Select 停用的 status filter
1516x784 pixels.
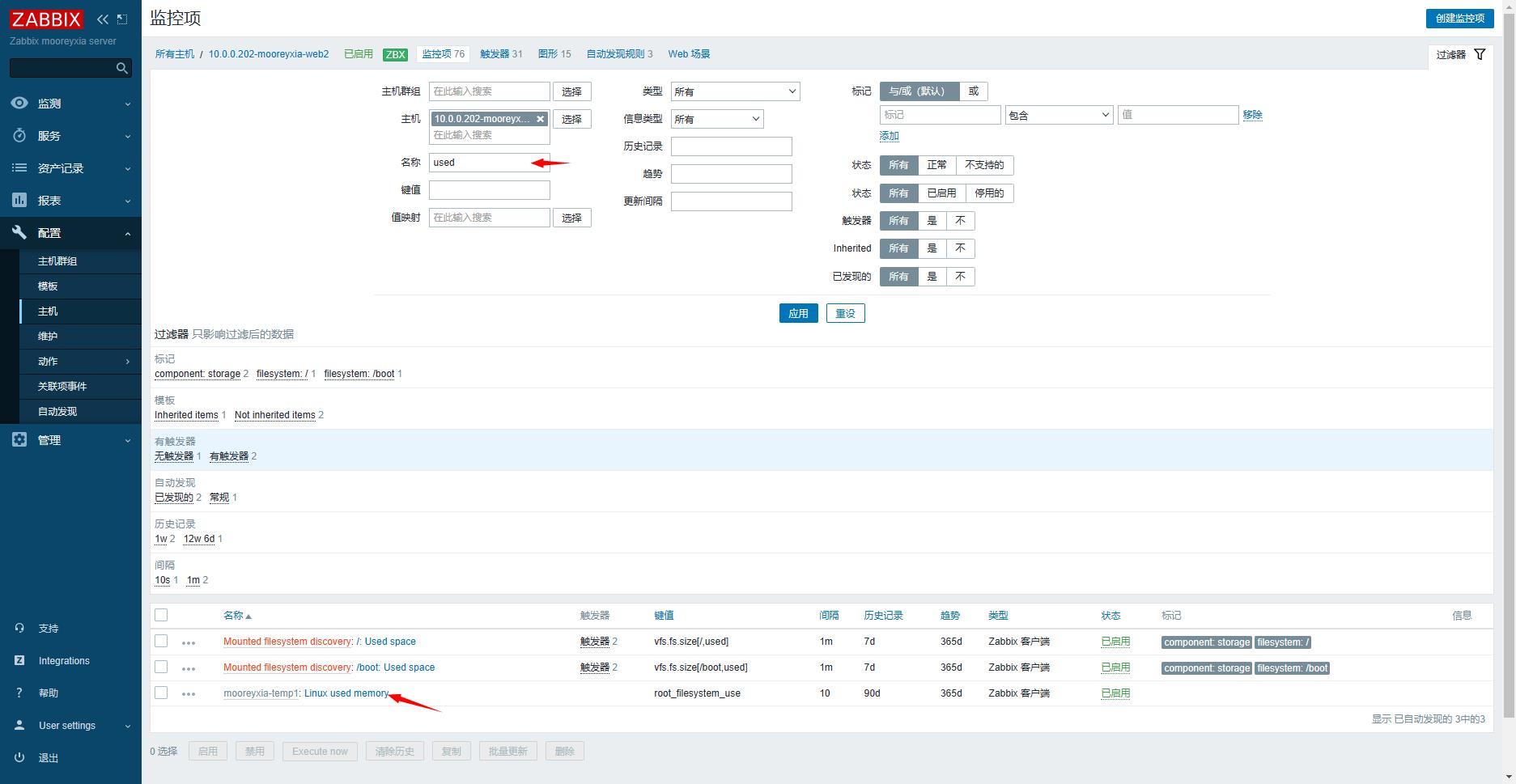[989, 193]
